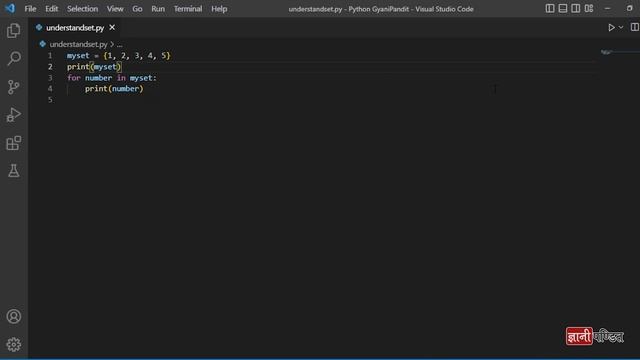Open the File menu
Viewport: 640px width, 360px height.
point(30,9)
